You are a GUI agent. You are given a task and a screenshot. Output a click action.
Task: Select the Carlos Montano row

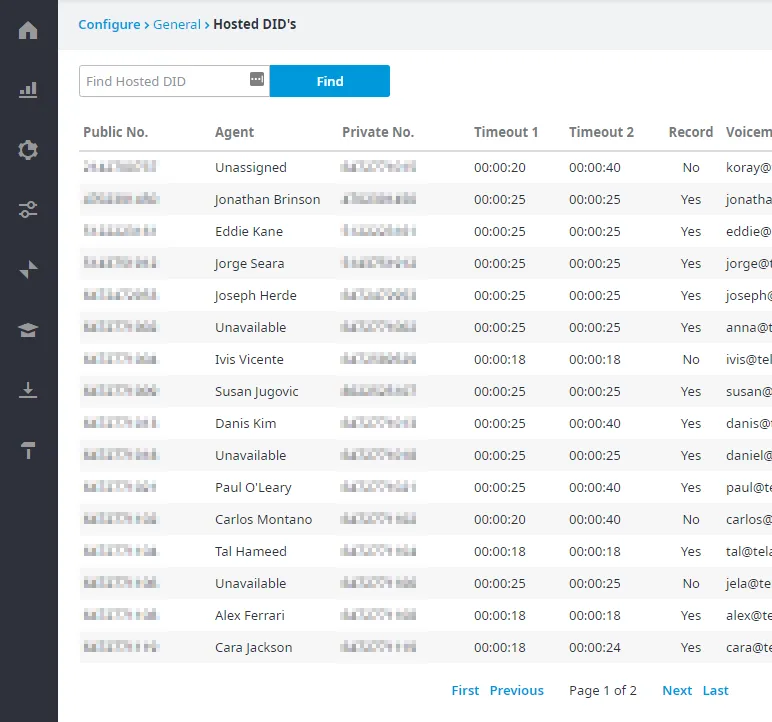(425, 520)
